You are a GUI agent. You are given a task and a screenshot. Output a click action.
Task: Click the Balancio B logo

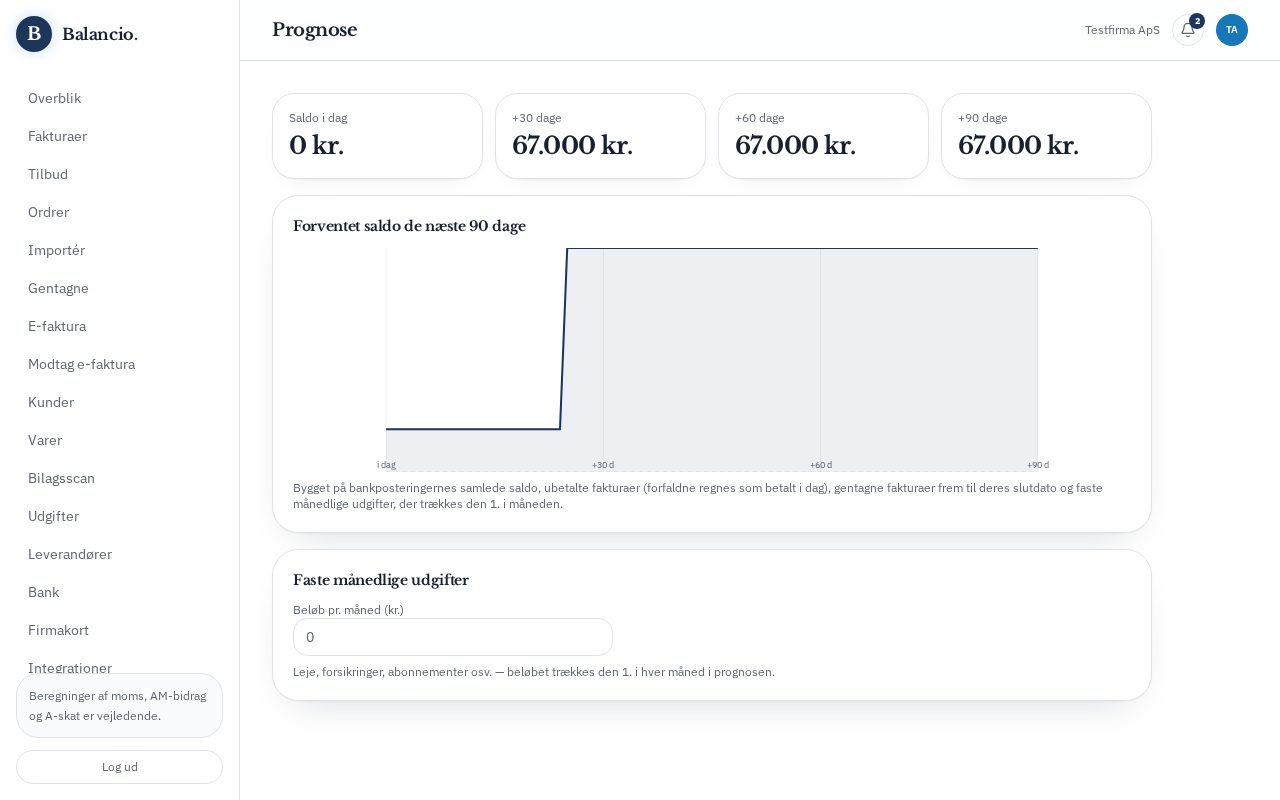point(34,34)
